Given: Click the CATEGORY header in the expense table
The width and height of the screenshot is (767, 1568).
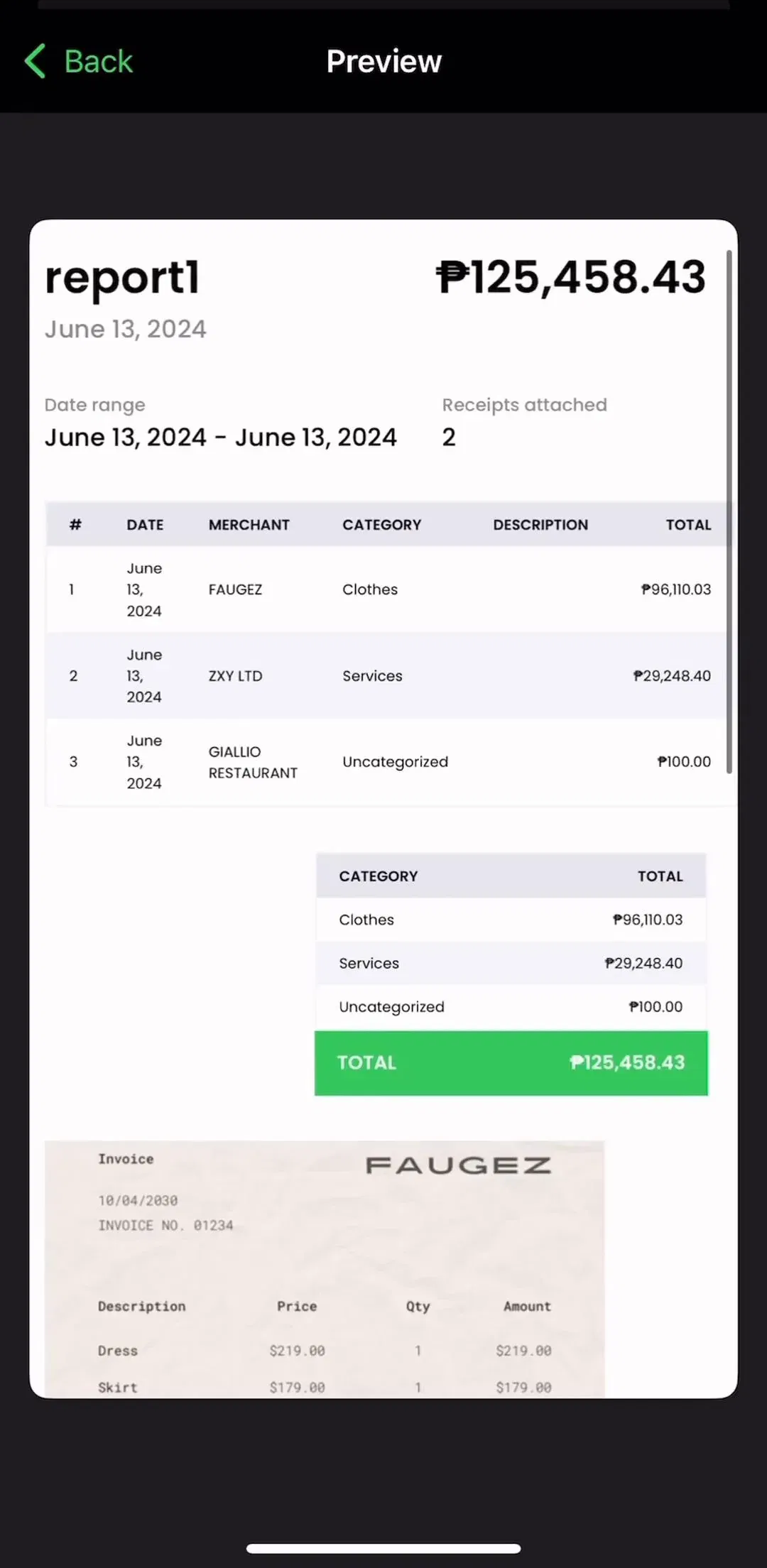Looking at the screenshot, I should (x=381, y=525).
